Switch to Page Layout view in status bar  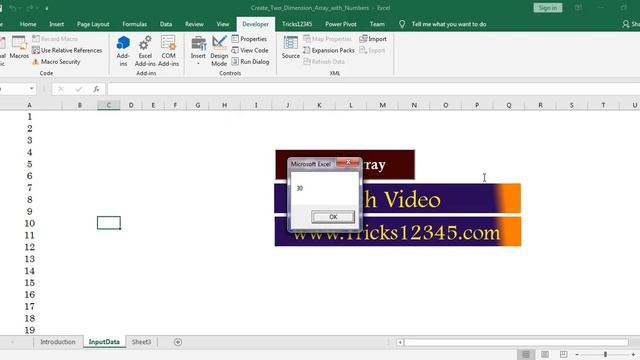pyautogui.click(x=544, y=354)
